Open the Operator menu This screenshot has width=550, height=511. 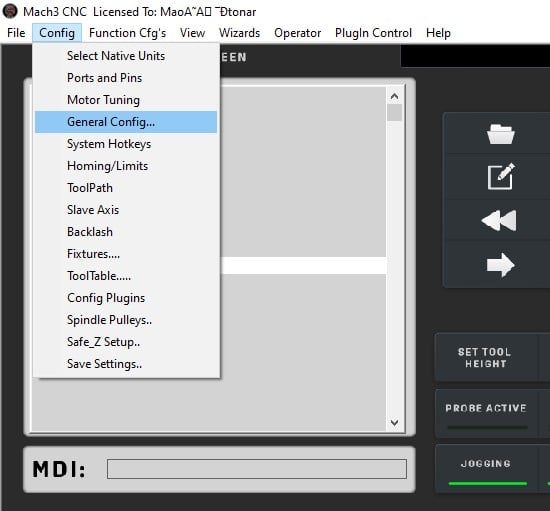point(297,33)
